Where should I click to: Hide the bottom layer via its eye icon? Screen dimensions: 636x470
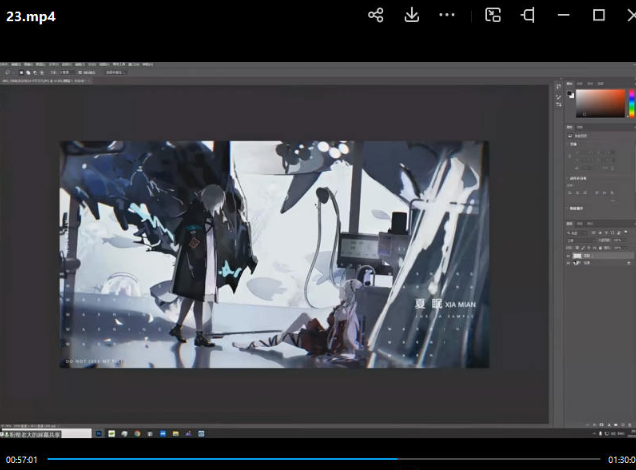568,263
